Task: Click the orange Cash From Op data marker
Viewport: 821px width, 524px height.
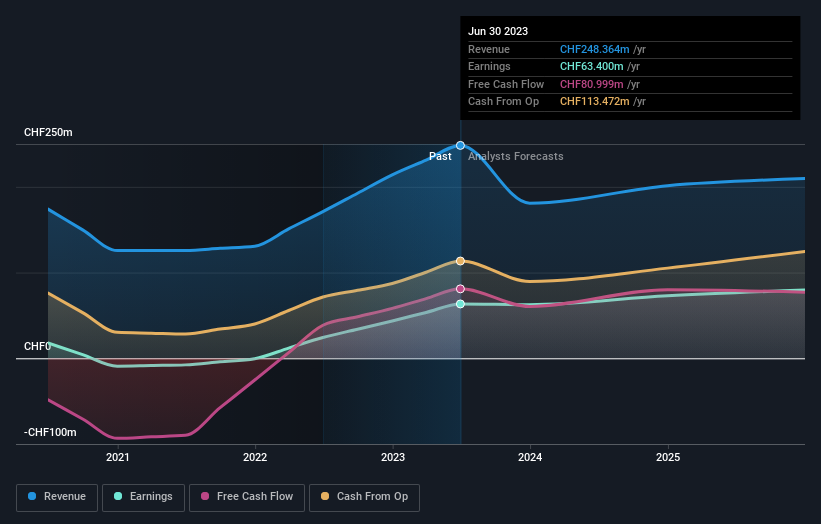Action: [x=460, y=261]
